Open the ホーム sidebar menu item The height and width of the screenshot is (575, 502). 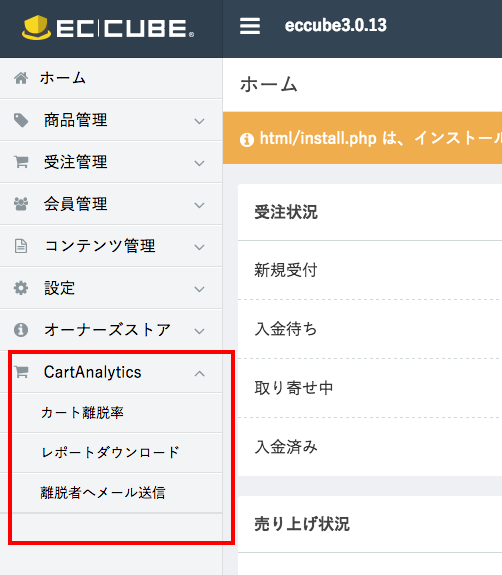(x=111, y=78)
